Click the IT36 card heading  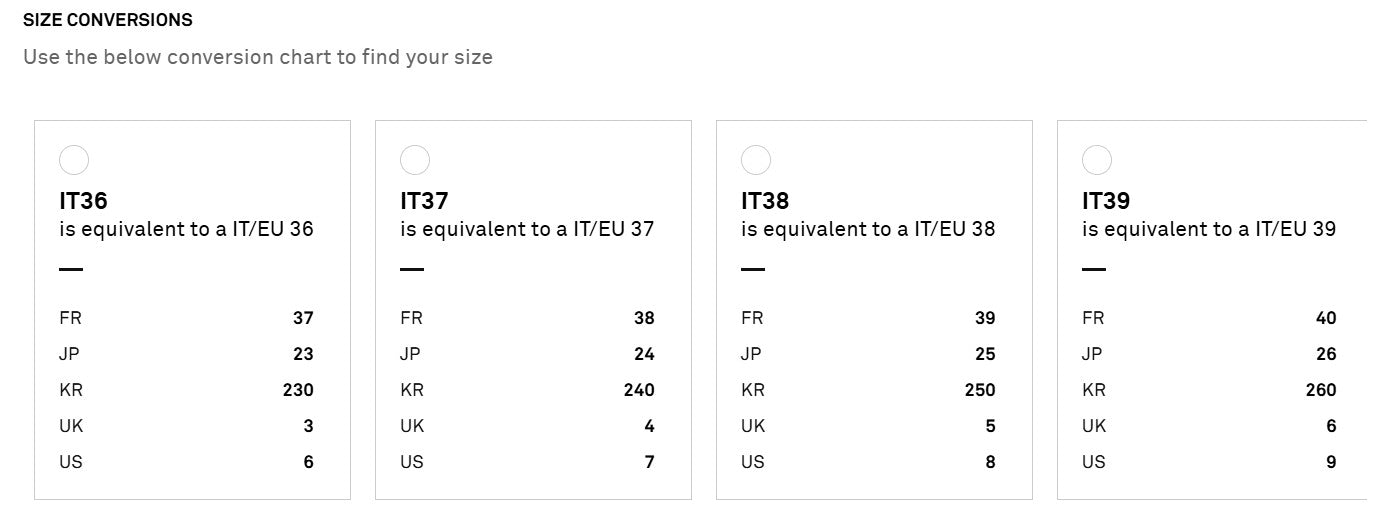pos(83,201)
